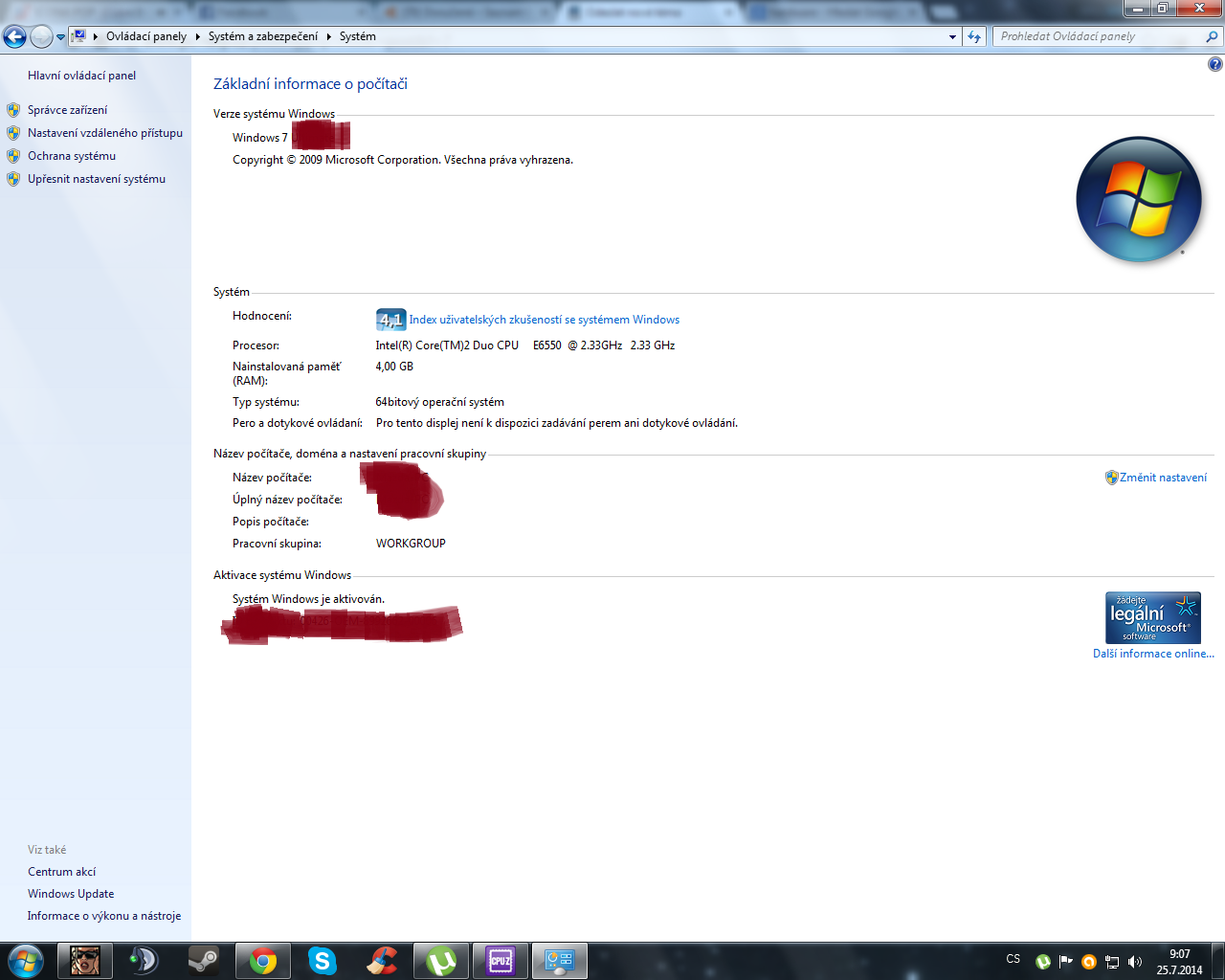Select the WORKGROUP value text

pyautogui.click(x=411, y=544)
